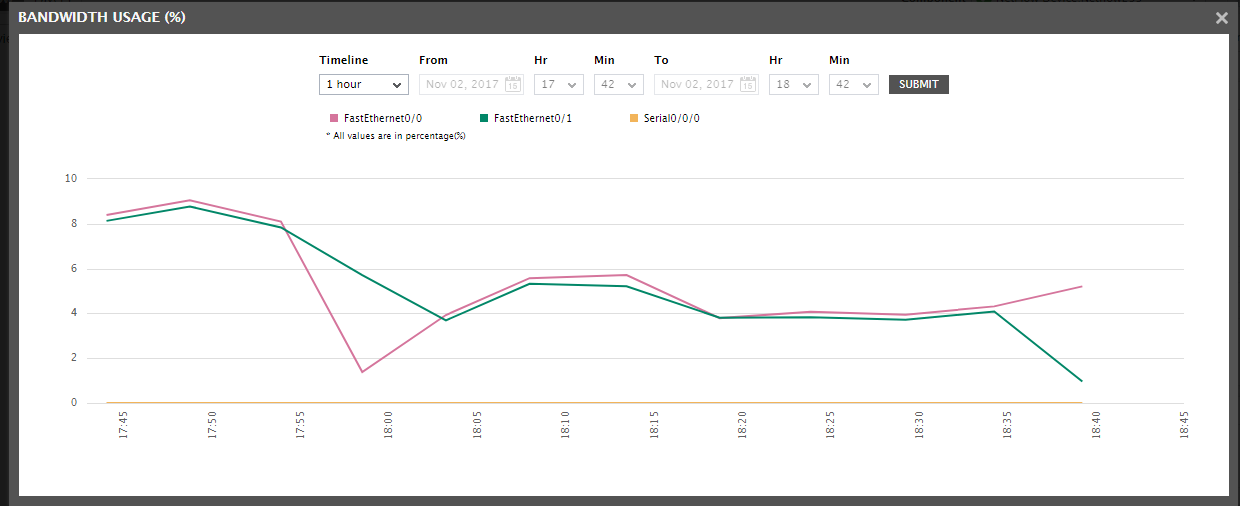The height and width of the screenshot is (506, 1240).
Task: Open the To Hr dropdown showing 18
Action: [x=794, y=84]
